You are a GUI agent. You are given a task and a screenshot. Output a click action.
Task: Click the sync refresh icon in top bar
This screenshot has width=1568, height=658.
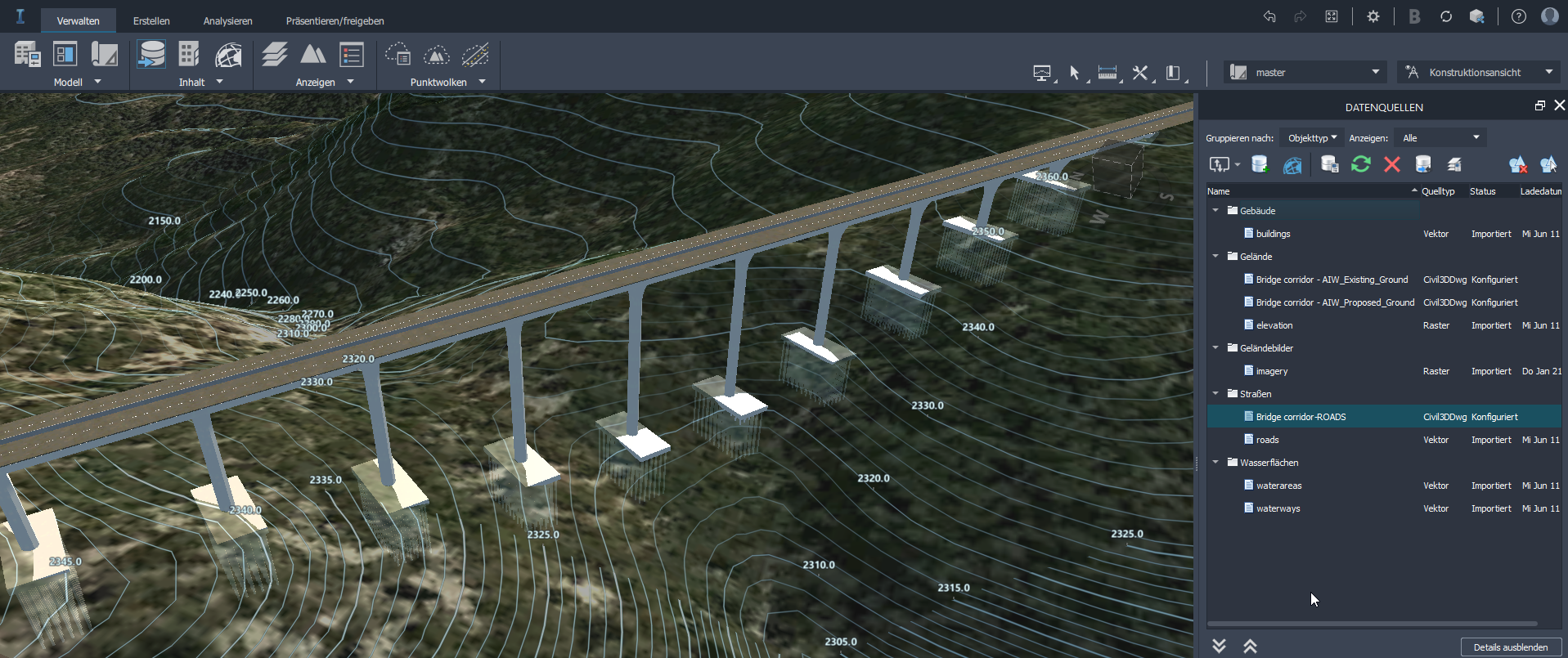click(x=1446, y=16)
